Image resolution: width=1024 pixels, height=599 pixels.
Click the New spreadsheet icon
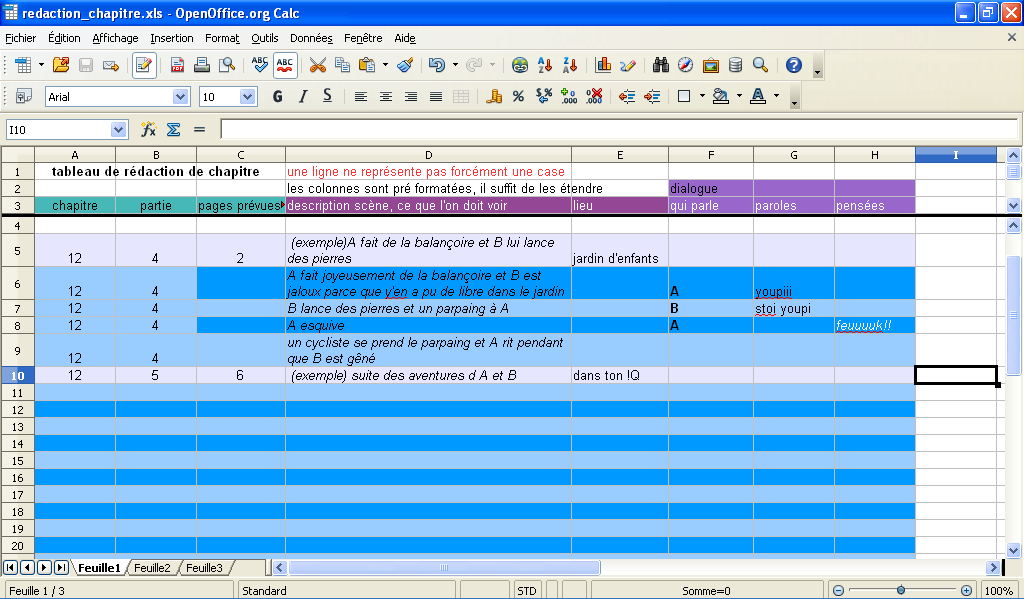(23, 65)
